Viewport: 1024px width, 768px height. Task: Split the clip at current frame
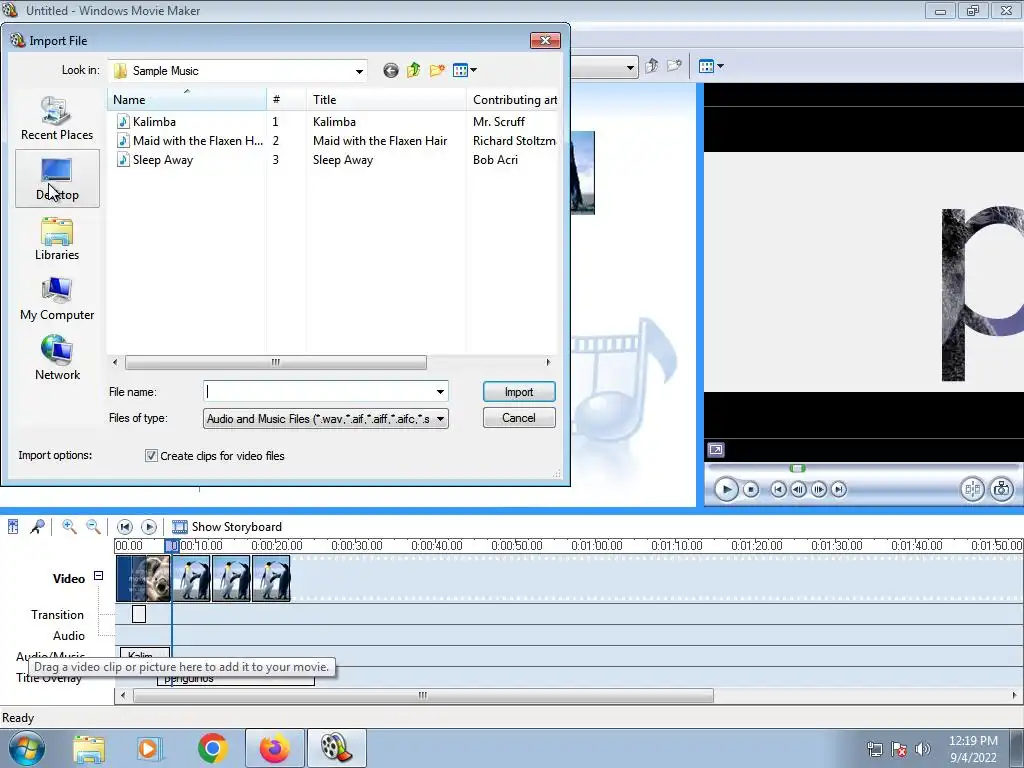coord(972,489)
